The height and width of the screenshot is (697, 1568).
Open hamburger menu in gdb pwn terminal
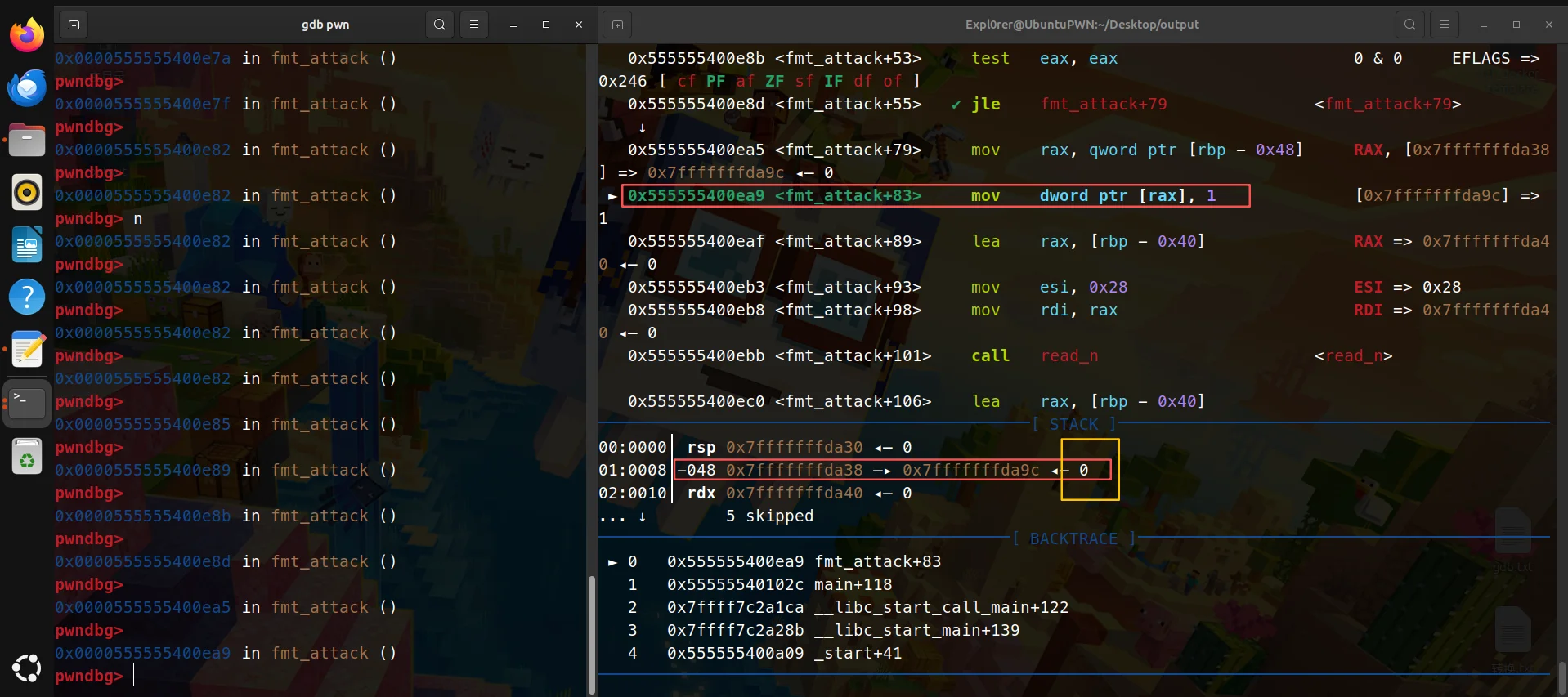[474, 25]
